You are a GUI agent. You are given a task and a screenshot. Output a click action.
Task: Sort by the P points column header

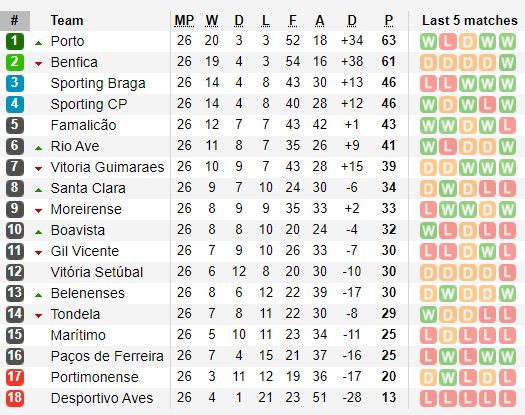388,21
